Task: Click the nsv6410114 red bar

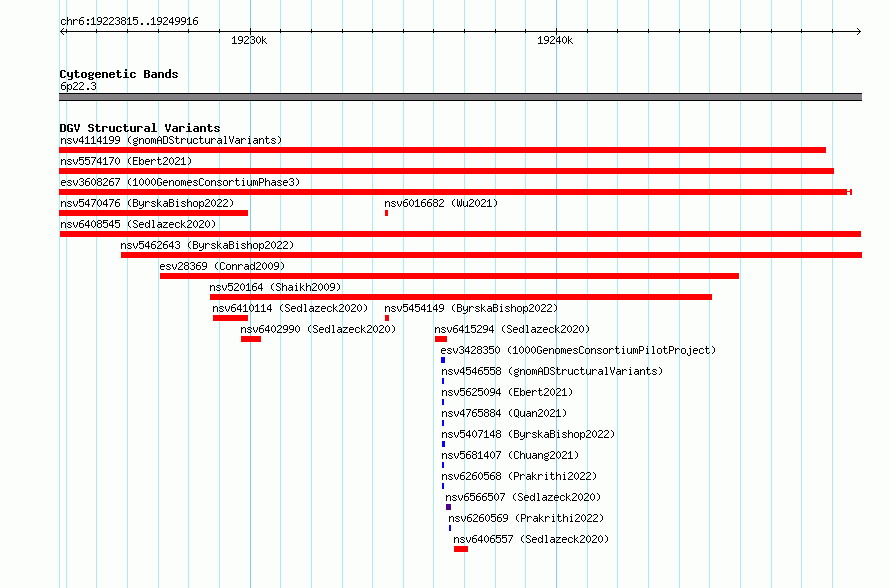Action: coord(230,318)
